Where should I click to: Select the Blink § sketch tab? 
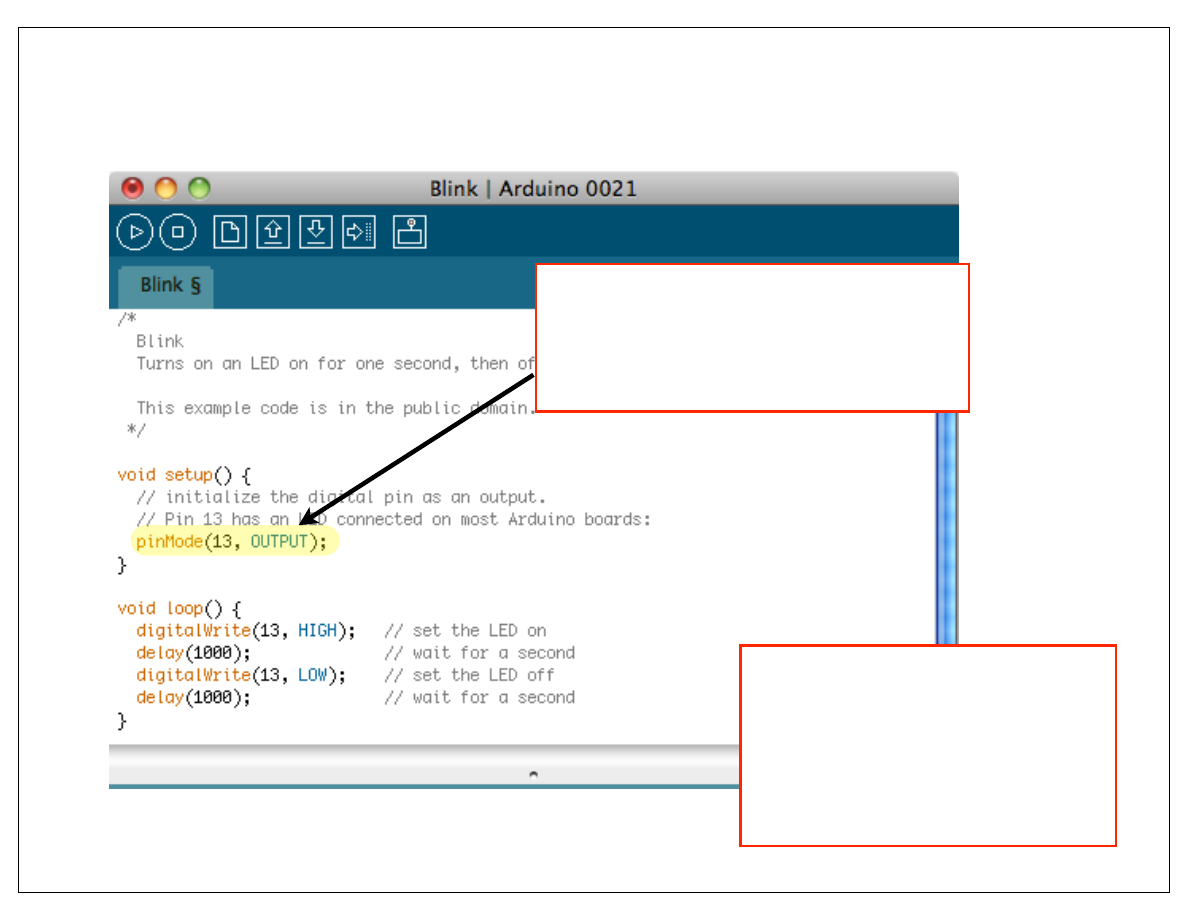169,286
